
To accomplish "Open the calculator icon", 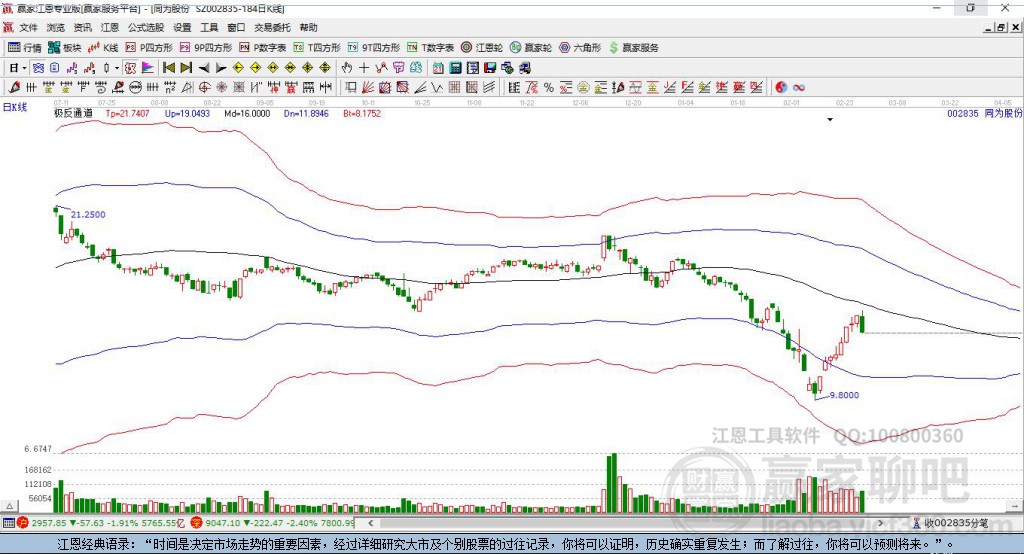I will tap(455, 68).
